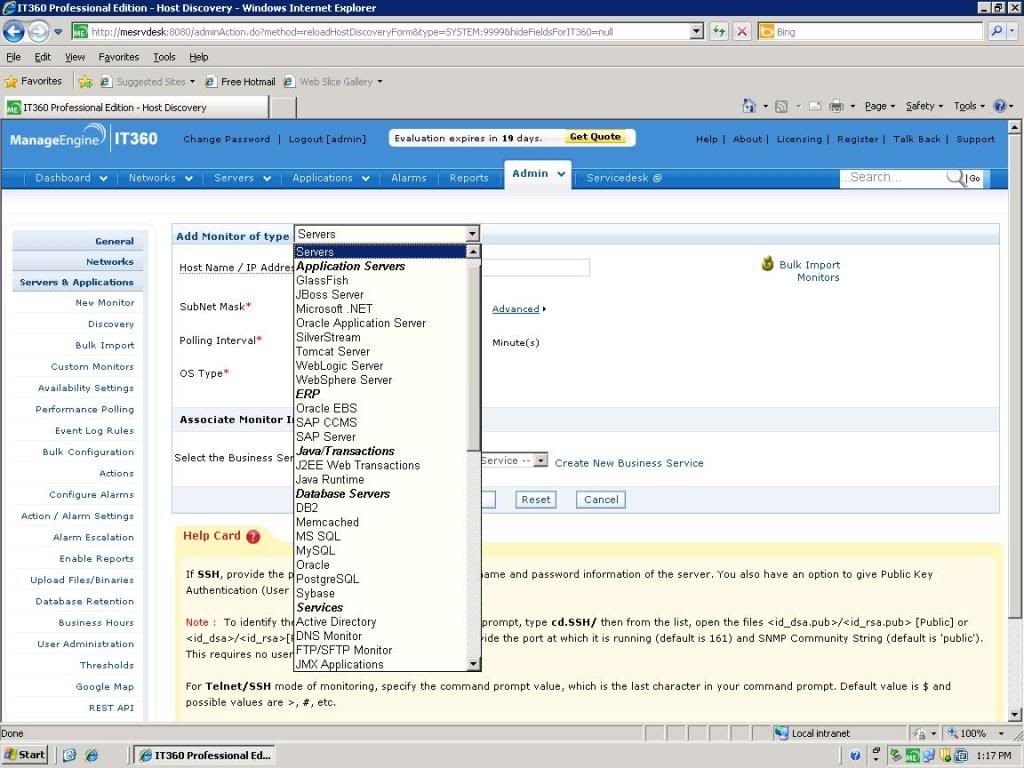Screen dimensions: 1024x768
Task: Click the dropdown list scroll down arrow
Action: pyautogui.click(x=474, y=664)
